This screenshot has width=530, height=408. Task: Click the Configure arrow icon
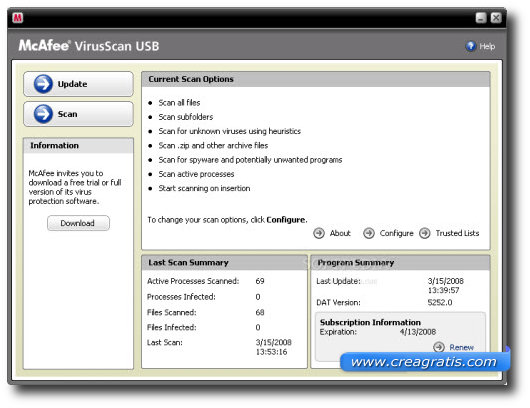click(x=369, y=233)
